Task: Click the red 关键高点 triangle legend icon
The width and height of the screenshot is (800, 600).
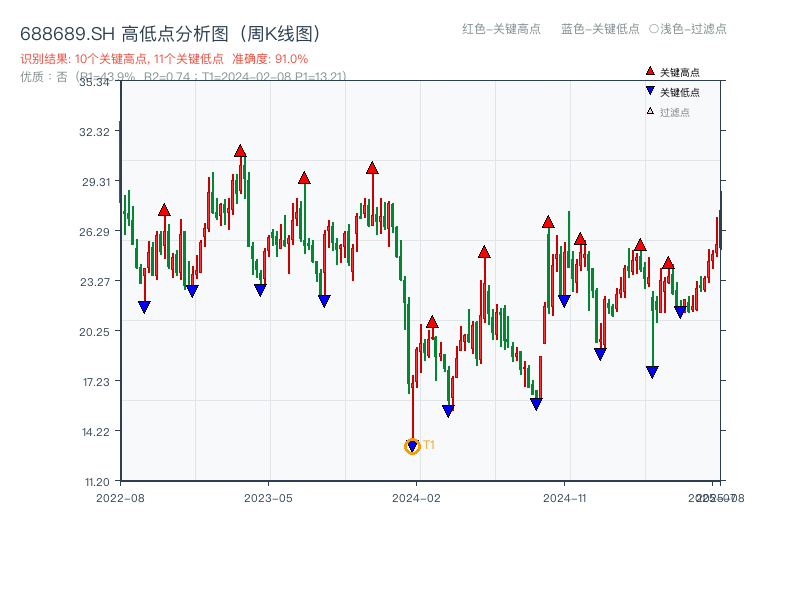Action: pos(650,71)
